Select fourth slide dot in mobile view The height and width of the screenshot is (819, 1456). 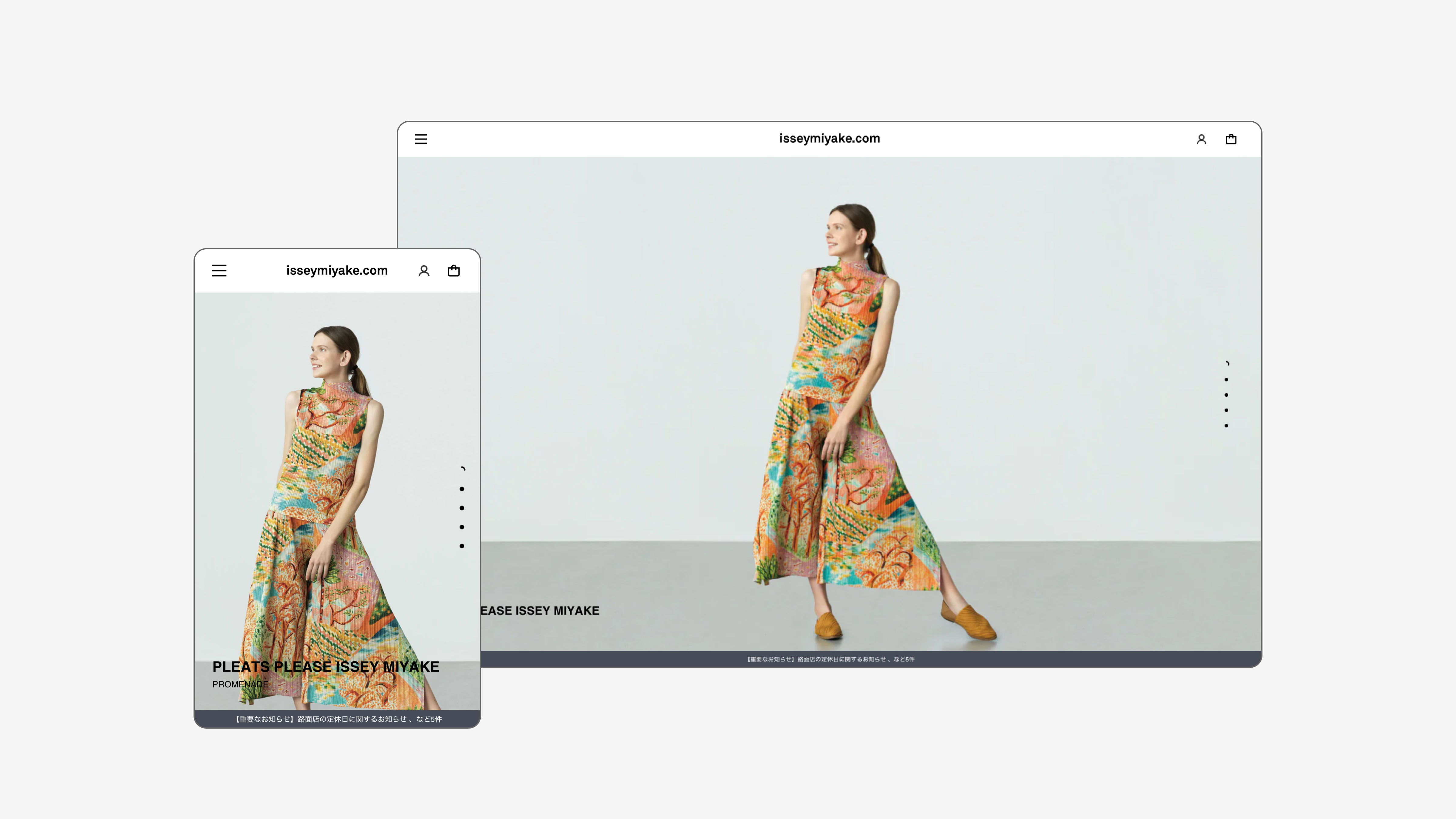462,527
